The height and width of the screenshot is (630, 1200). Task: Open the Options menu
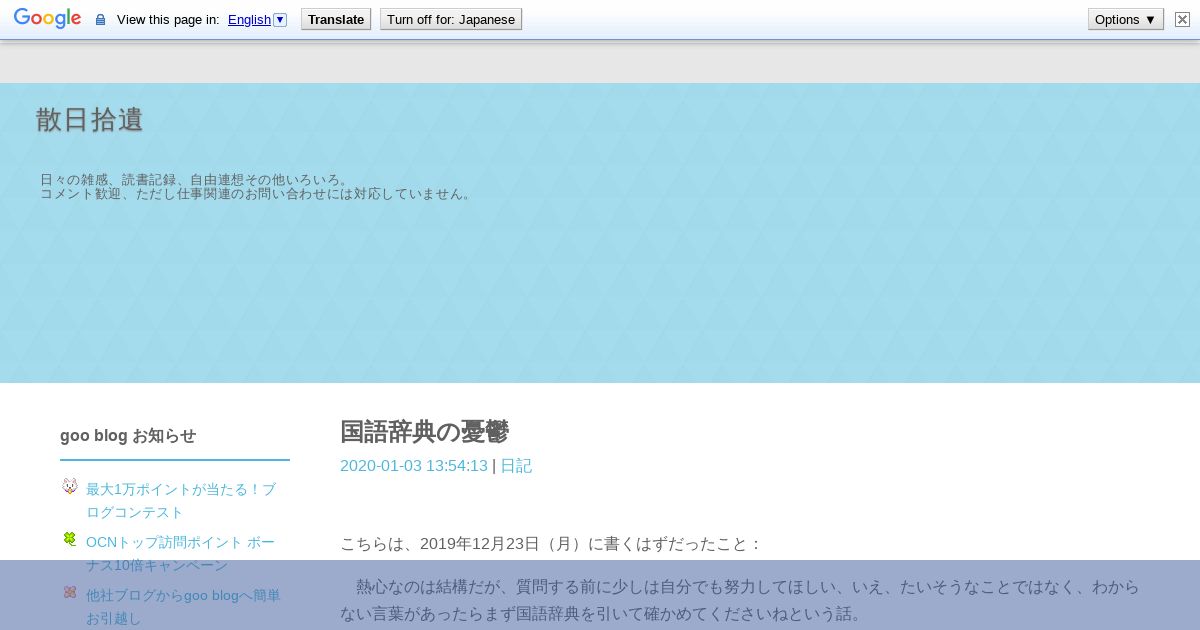(1126, 19)
